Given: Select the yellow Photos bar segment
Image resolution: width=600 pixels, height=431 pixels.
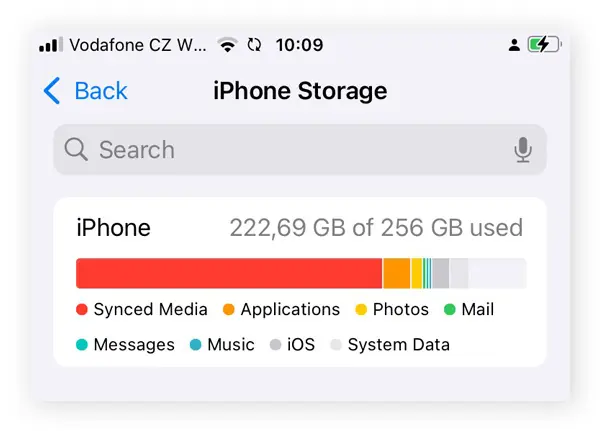Looking at the screenshot, I should click(417, 273).
